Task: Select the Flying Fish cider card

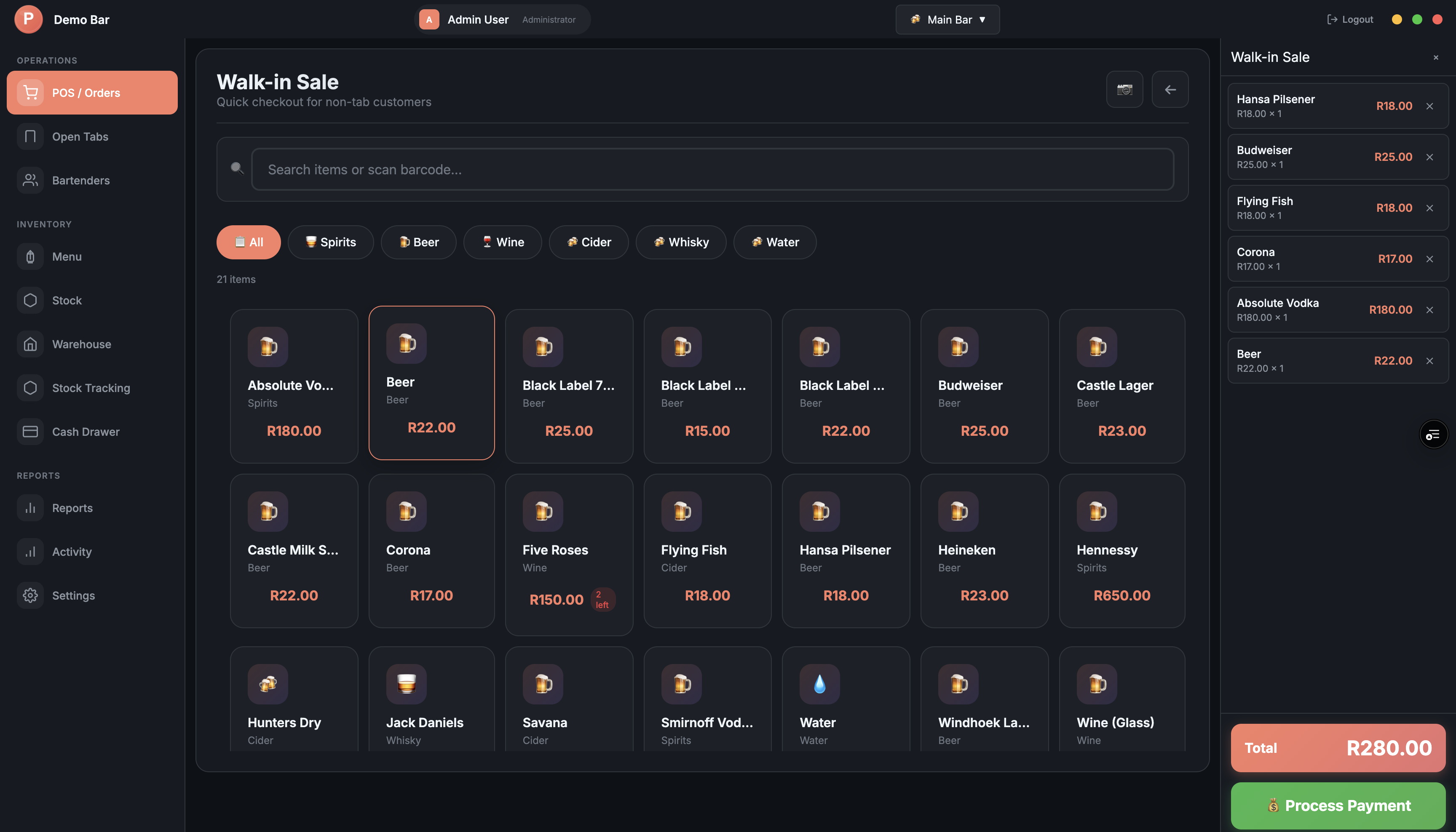Action: point(707,550)
